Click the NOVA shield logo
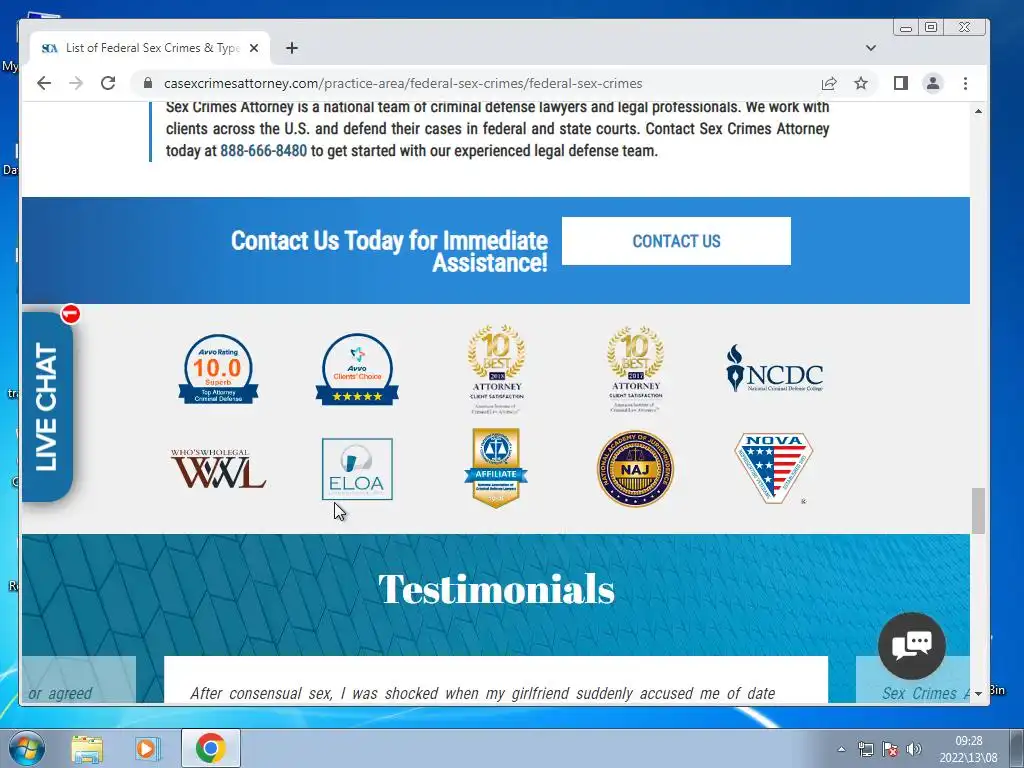1024x768 pixels. [774, 468]
